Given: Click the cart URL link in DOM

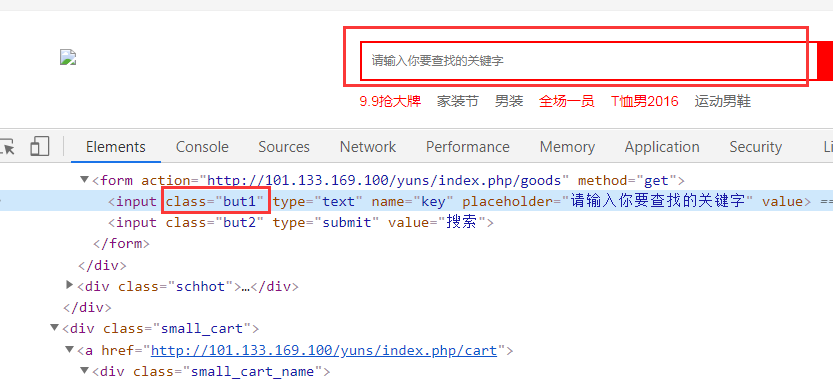Looking at the screenshot, I should 324,351.
